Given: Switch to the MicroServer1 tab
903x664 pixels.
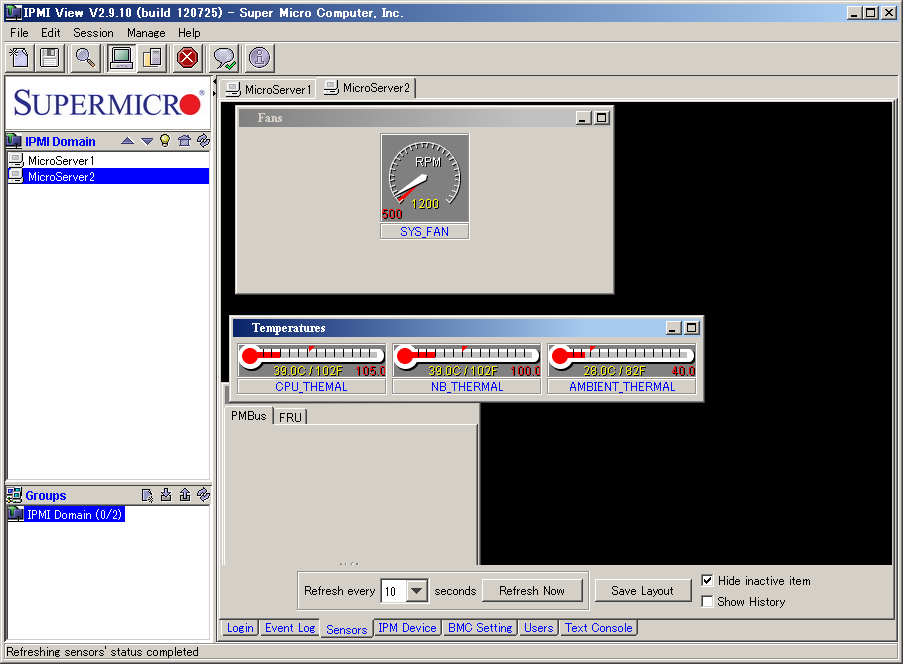Looking at the screenshot, I should click(268, 88).
